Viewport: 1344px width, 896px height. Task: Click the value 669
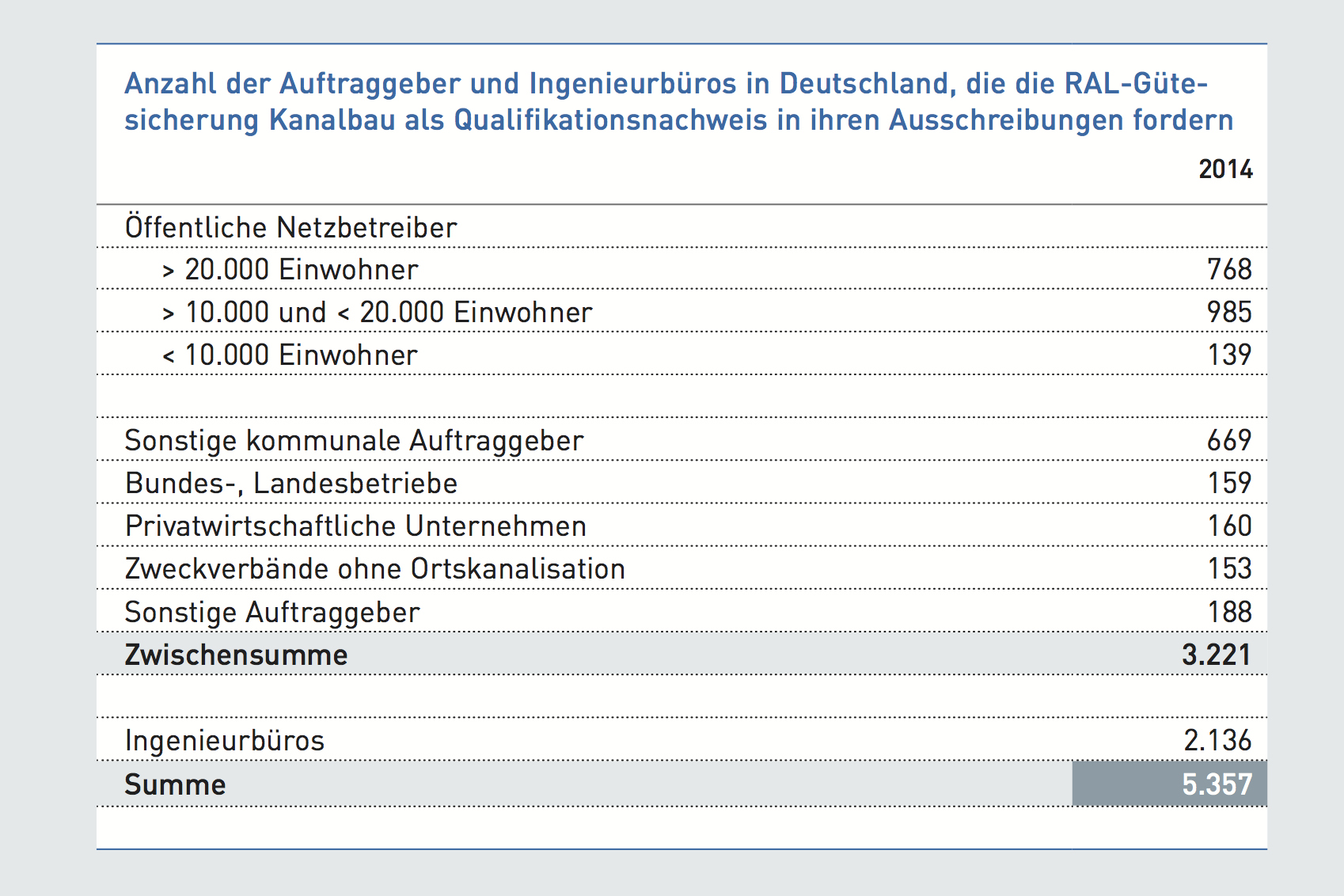coord(1229,441)
